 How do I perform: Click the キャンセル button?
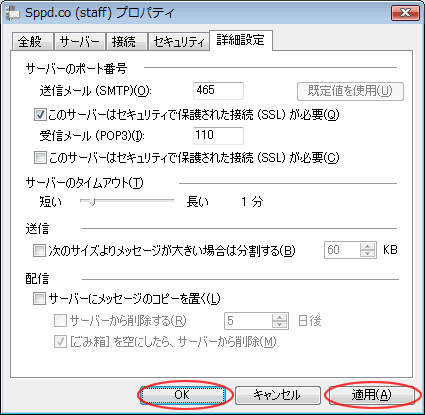point(278,395)
